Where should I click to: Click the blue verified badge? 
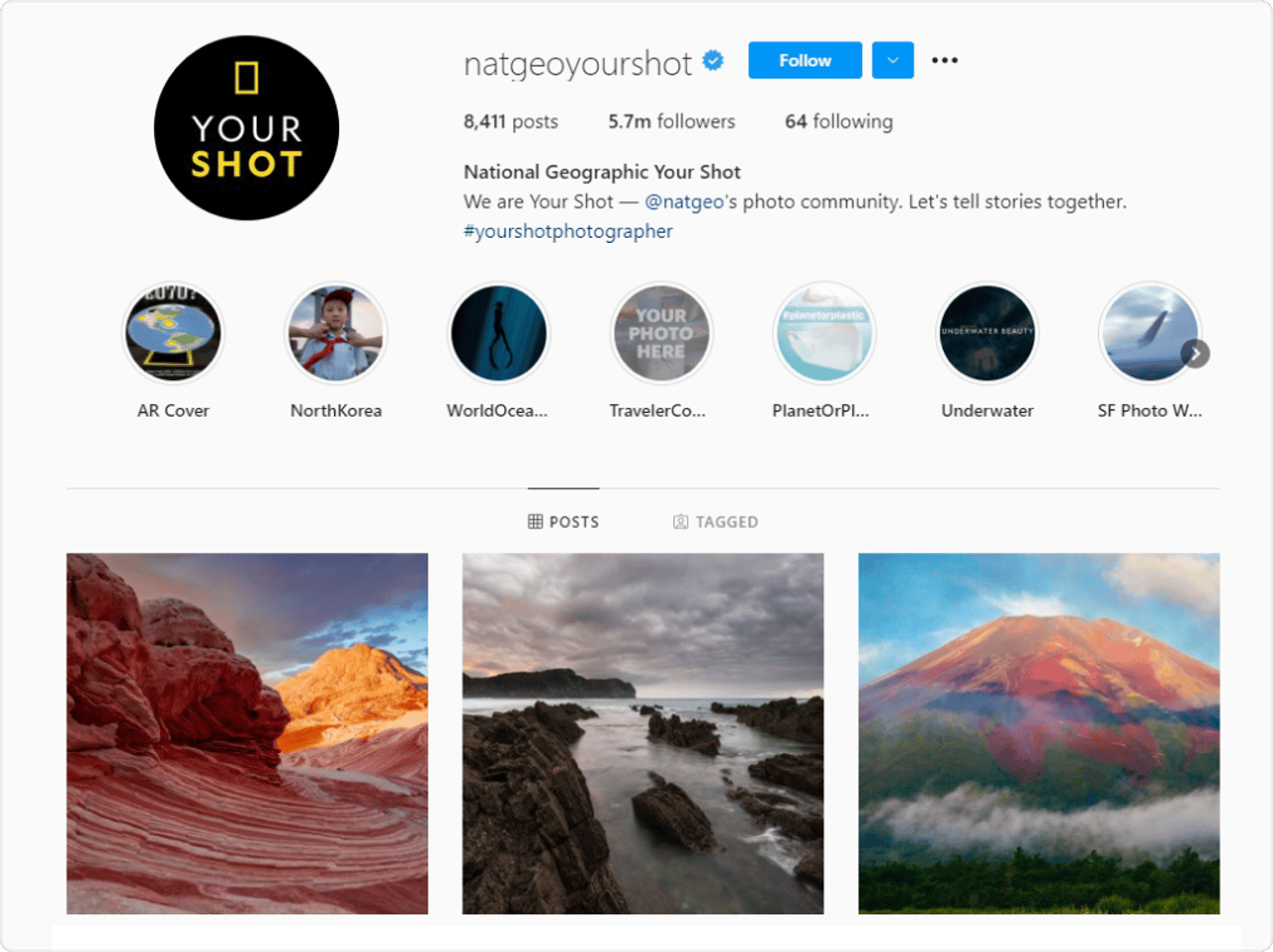713,61
